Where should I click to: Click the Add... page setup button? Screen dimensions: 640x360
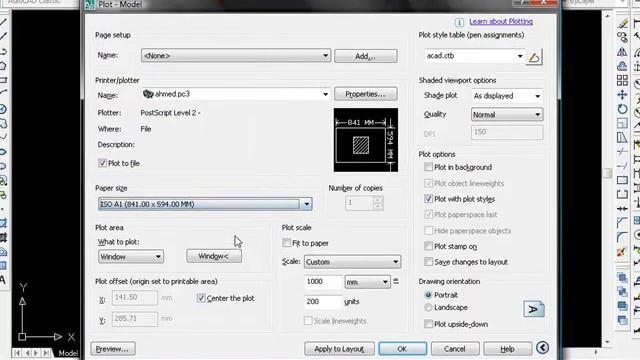pos(365,56)
